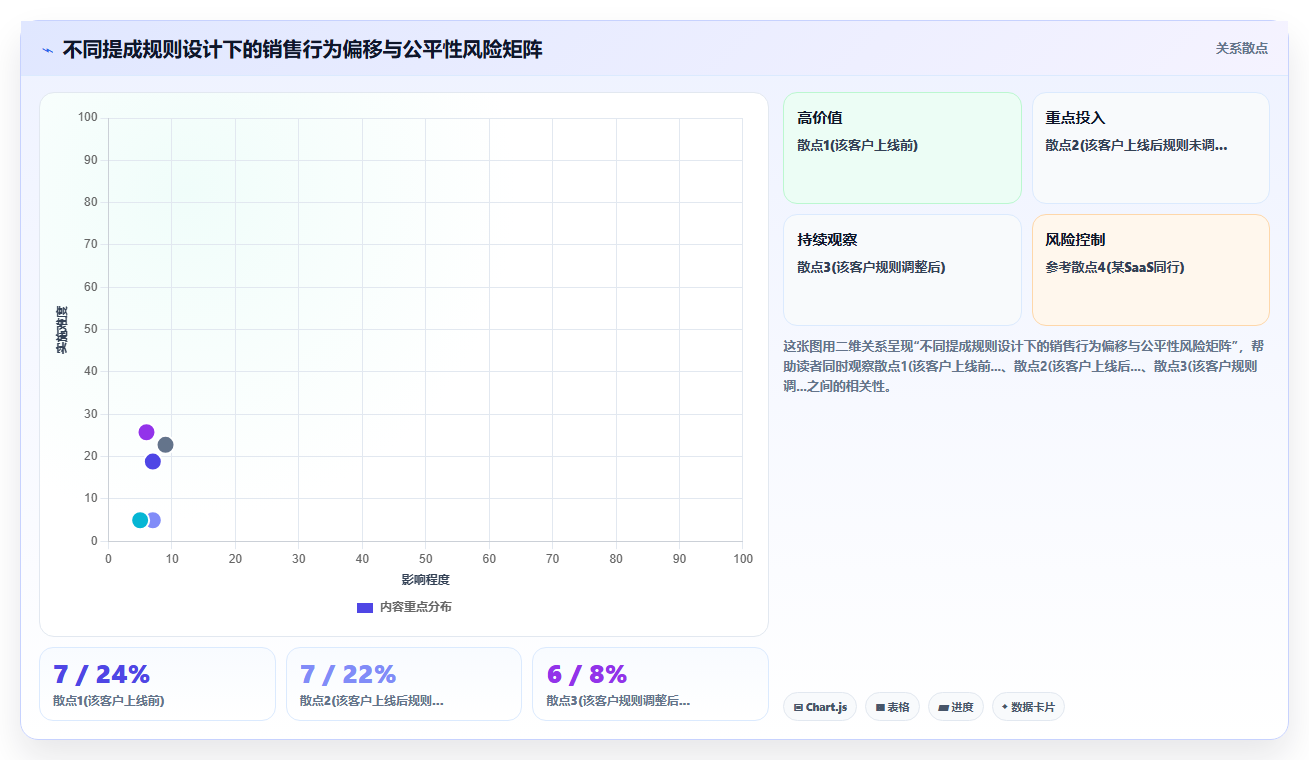Click the description paragraph text
Screen dimensions: 1309x760
coord(1025,366)
